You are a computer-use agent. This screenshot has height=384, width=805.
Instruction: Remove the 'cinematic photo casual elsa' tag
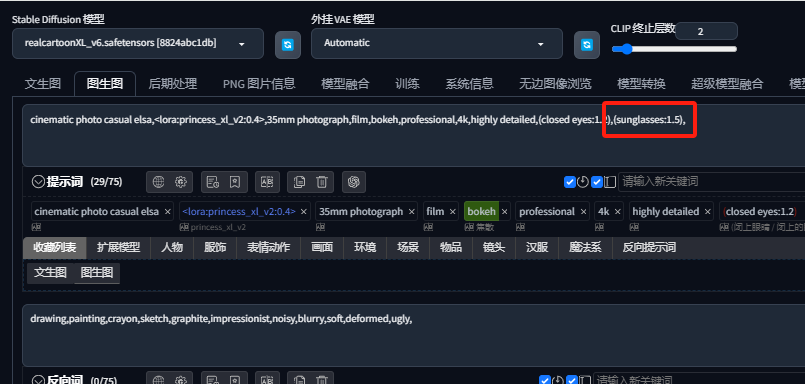(168, 212)
